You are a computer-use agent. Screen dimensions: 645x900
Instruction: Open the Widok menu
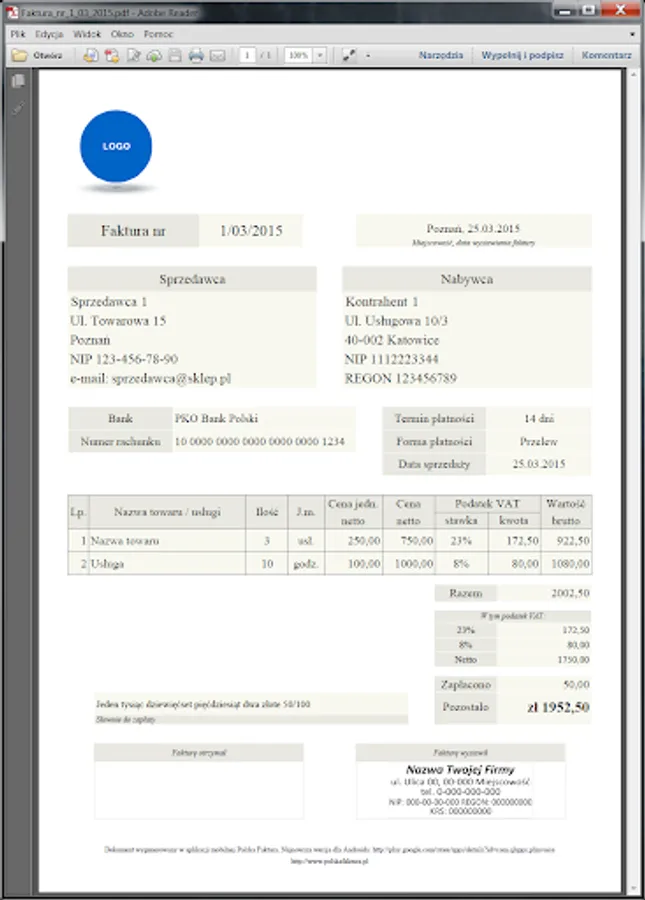87,34
